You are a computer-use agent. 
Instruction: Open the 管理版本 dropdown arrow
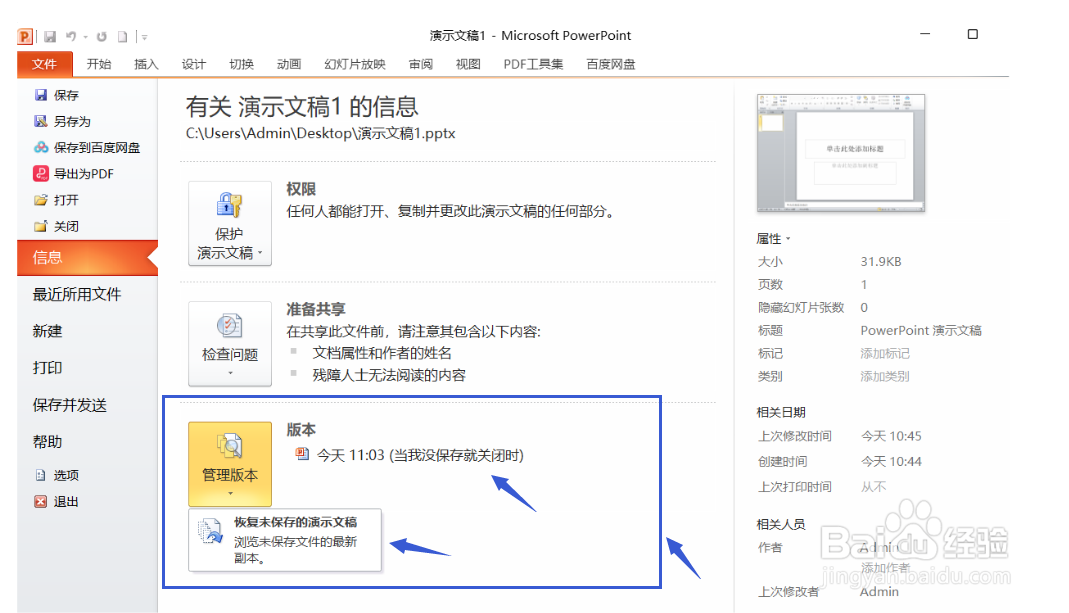tap(230, 493)
